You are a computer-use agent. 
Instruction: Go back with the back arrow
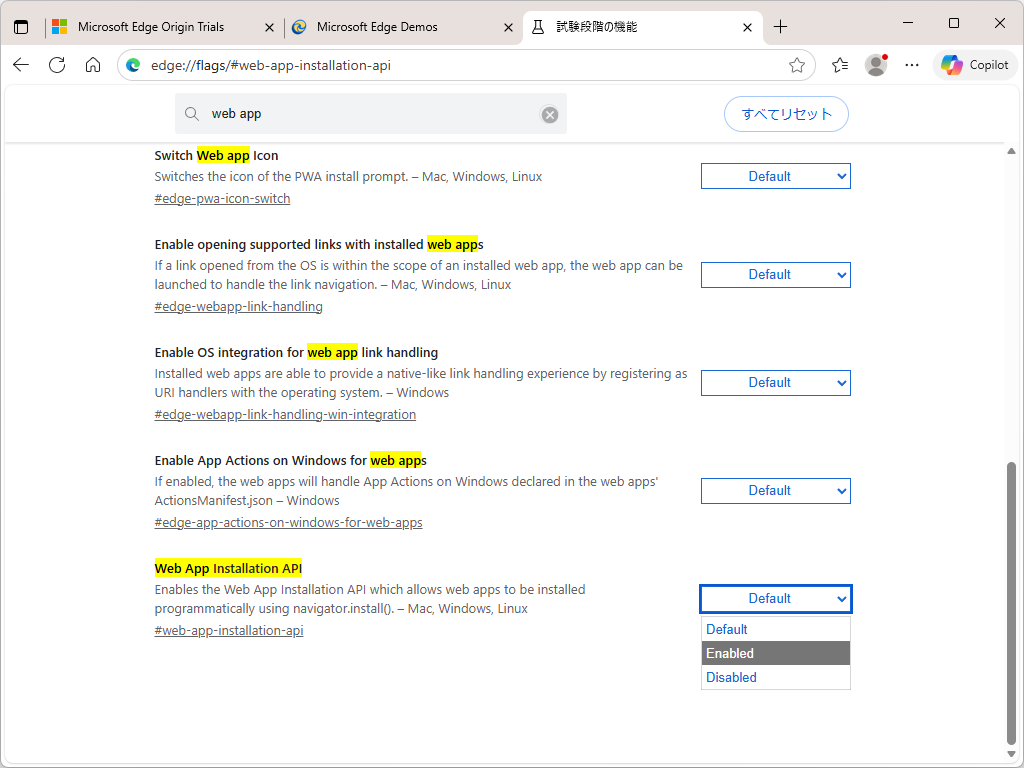click(22, 65)
